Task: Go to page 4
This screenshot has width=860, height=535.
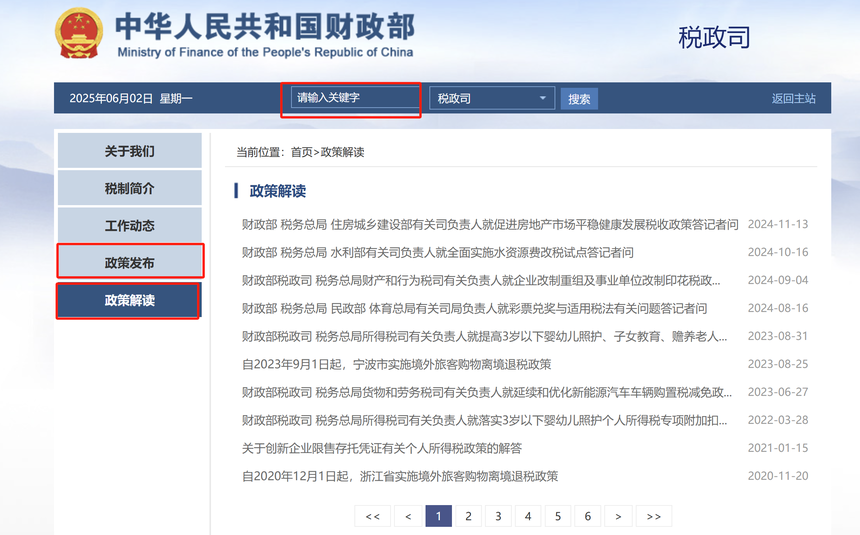Action: [x=528, y=516]
